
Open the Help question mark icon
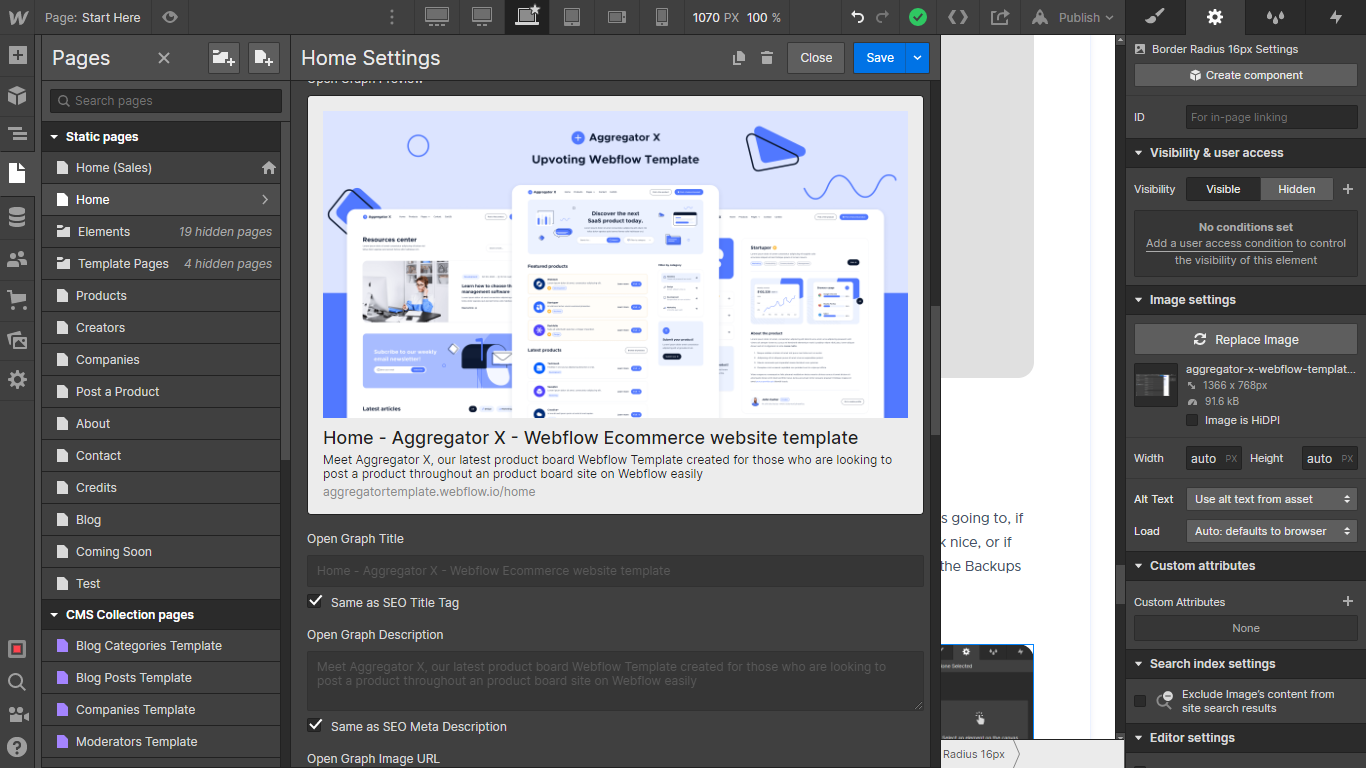pyautogui.click(x=17, y=746)
